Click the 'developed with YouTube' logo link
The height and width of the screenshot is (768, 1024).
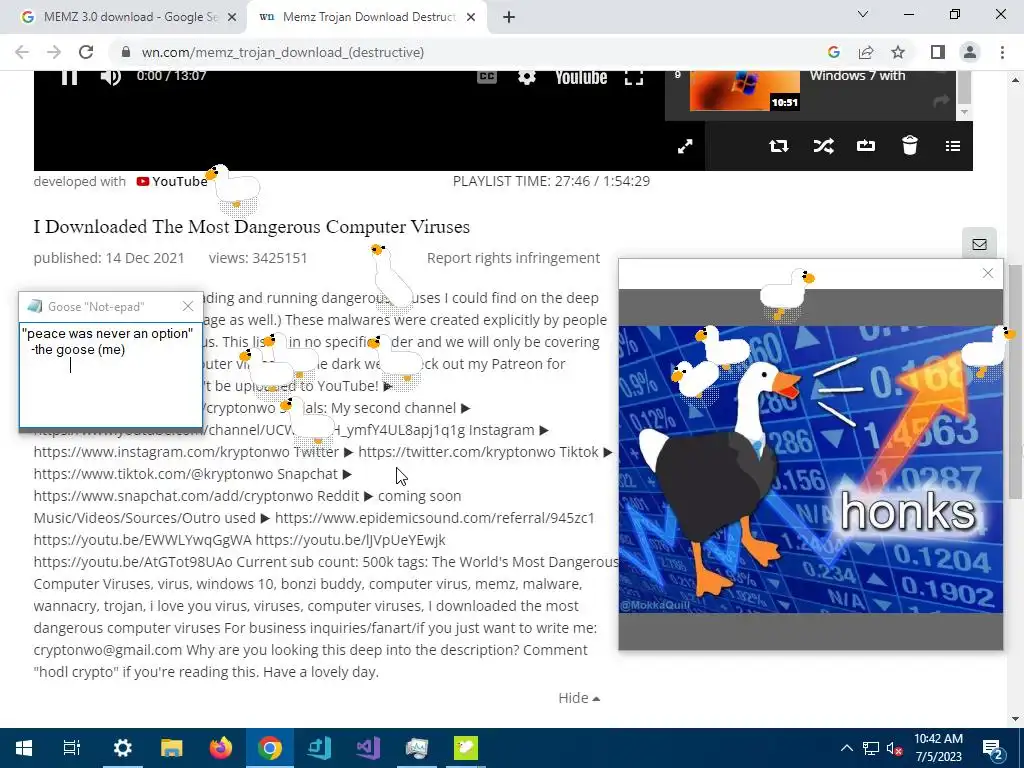172,182
